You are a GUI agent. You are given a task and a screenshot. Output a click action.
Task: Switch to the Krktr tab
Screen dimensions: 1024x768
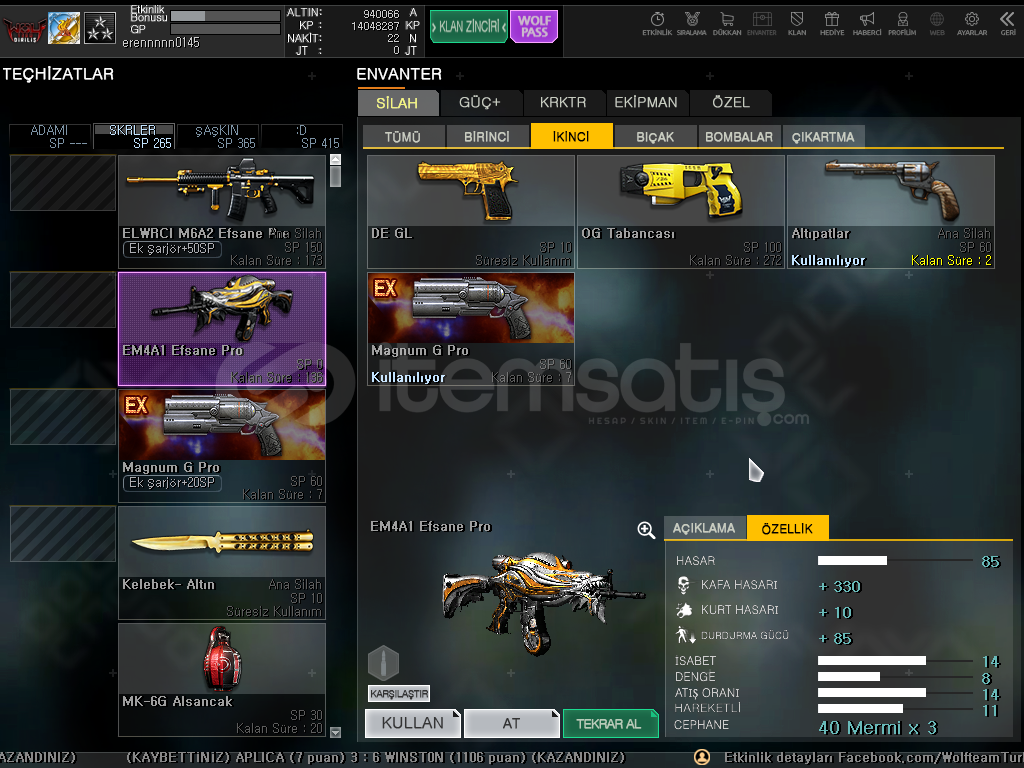pos(563,103)
